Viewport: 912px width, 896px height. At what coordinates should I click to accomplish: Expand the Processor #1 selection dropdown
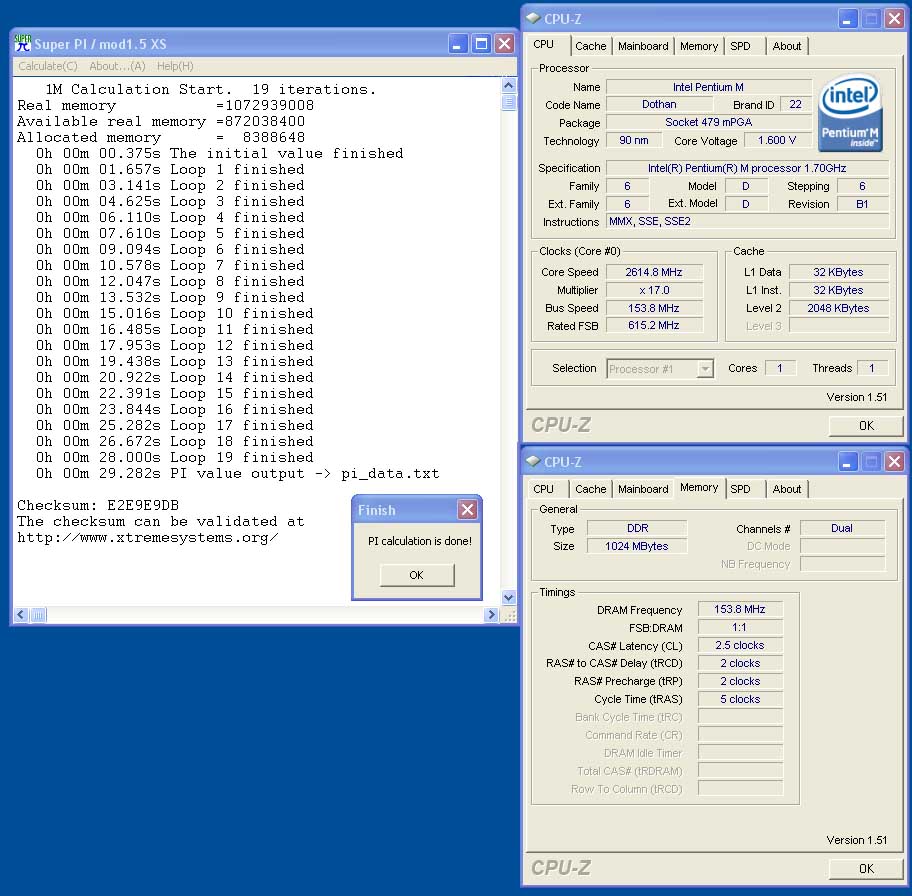(705, 369)
